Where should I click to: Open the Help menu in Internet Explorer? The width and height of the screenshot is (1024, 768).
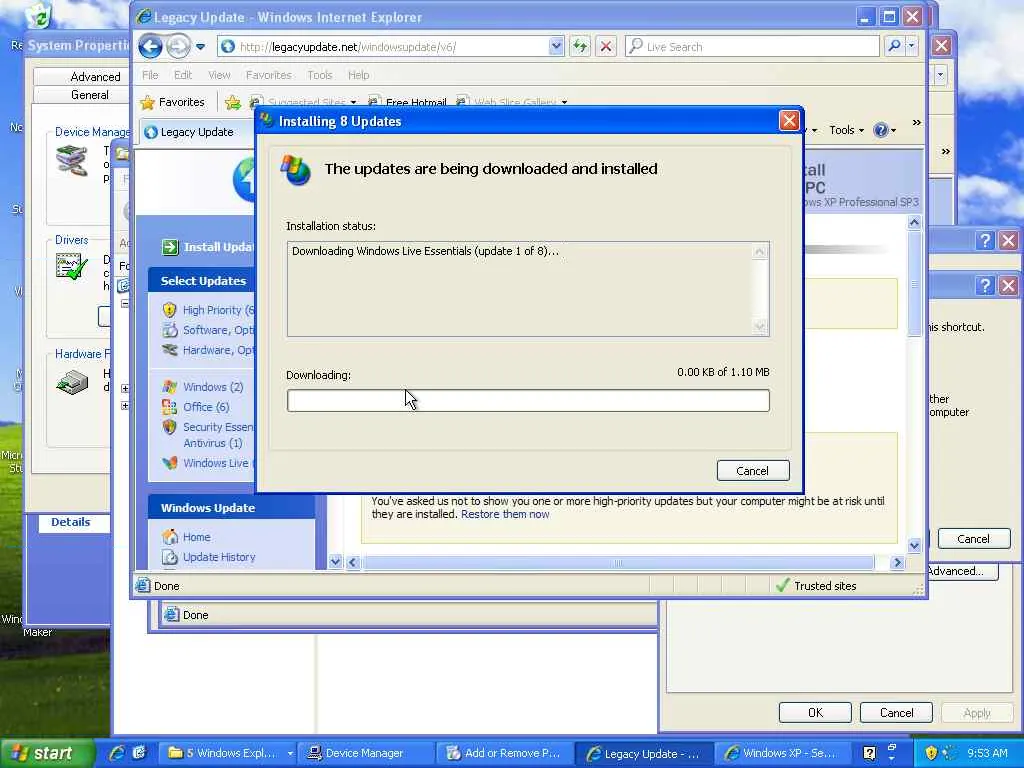tap(359, 75)
